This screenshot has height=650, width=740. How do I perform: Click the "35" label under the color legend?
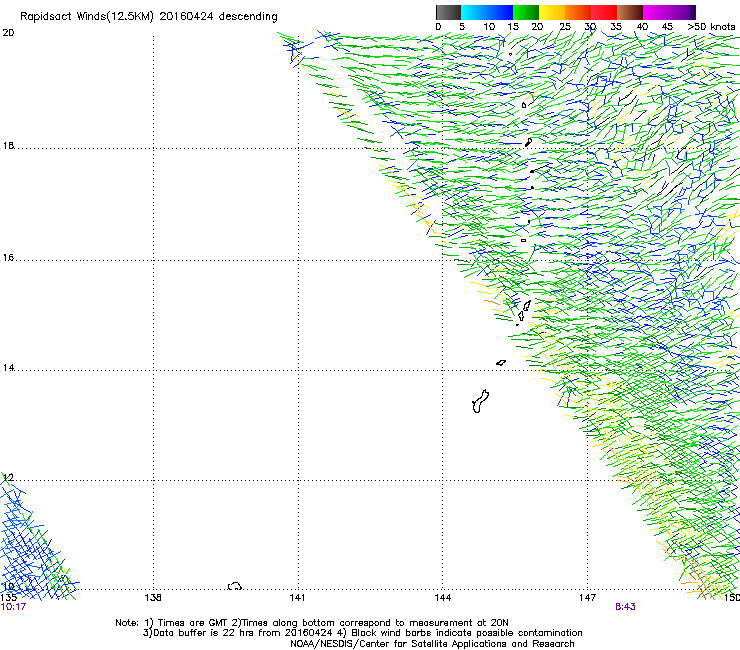[x=616, y=27]
